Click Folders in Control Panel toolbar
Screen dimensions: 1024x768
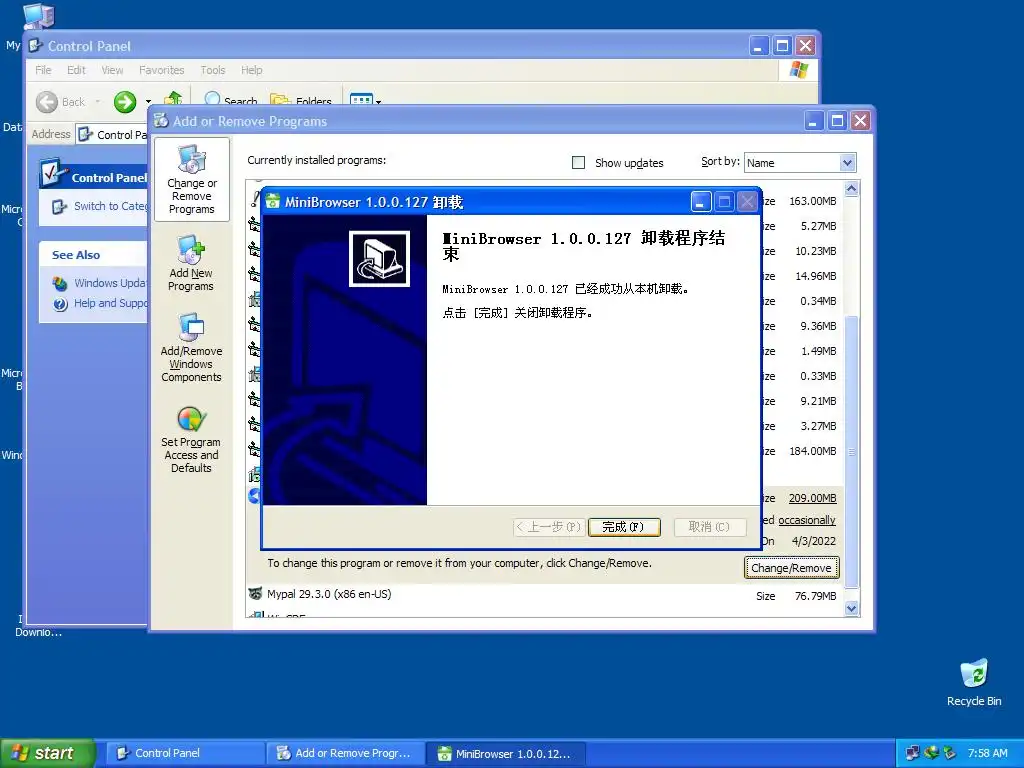[x=301, y=100]
